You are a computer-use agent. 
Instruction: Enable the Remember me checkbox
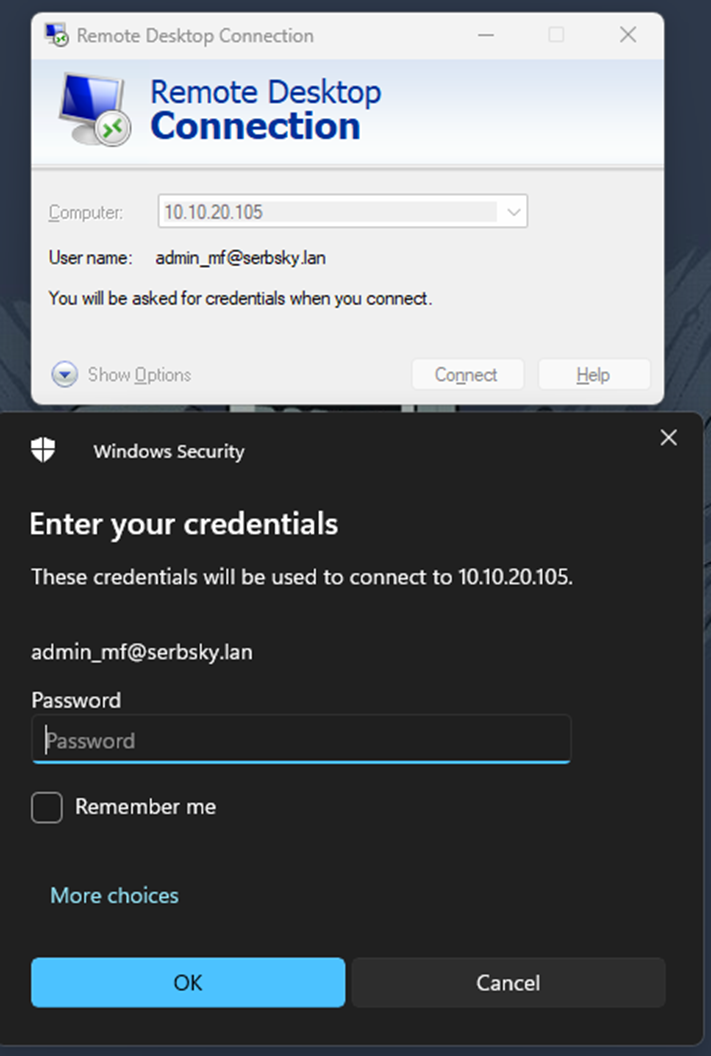click(47, 807)
